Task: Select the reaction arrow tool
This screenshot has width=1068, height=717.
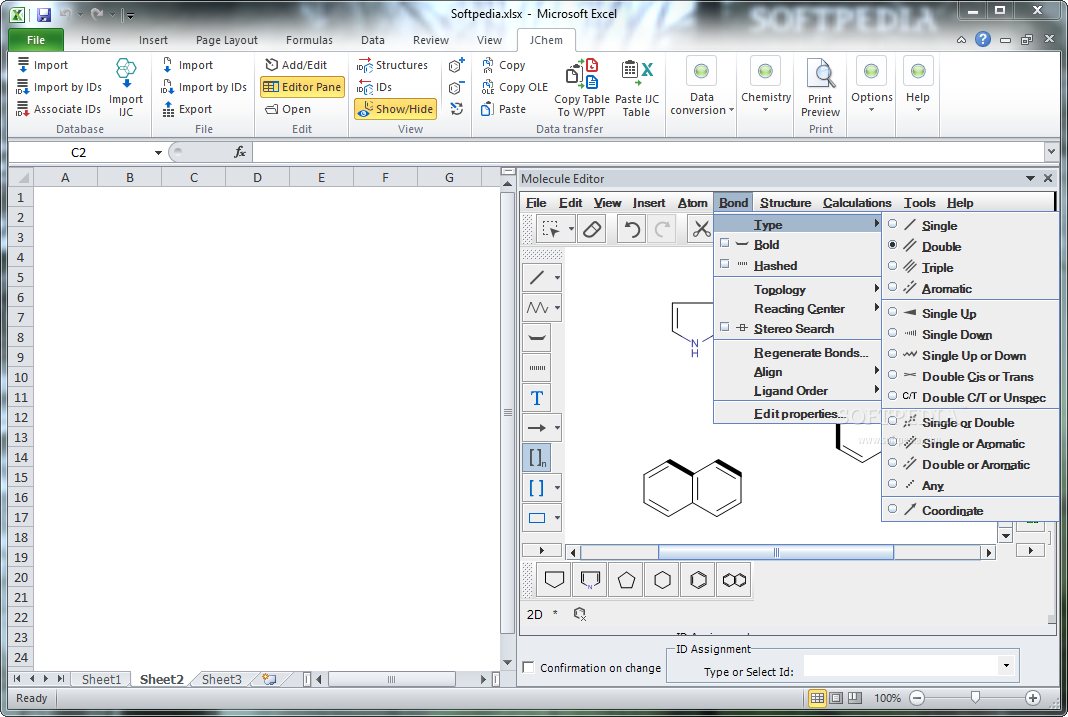Action: pos(537,428)
